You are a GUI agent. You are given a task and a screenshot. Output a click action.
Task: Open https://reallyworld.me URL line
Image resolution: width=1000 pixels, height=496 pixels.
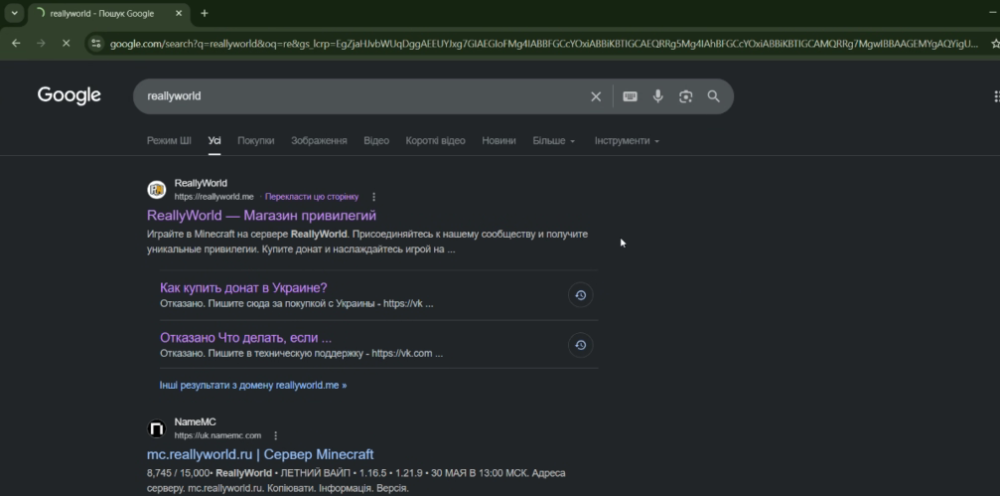[x=214, y=197]
